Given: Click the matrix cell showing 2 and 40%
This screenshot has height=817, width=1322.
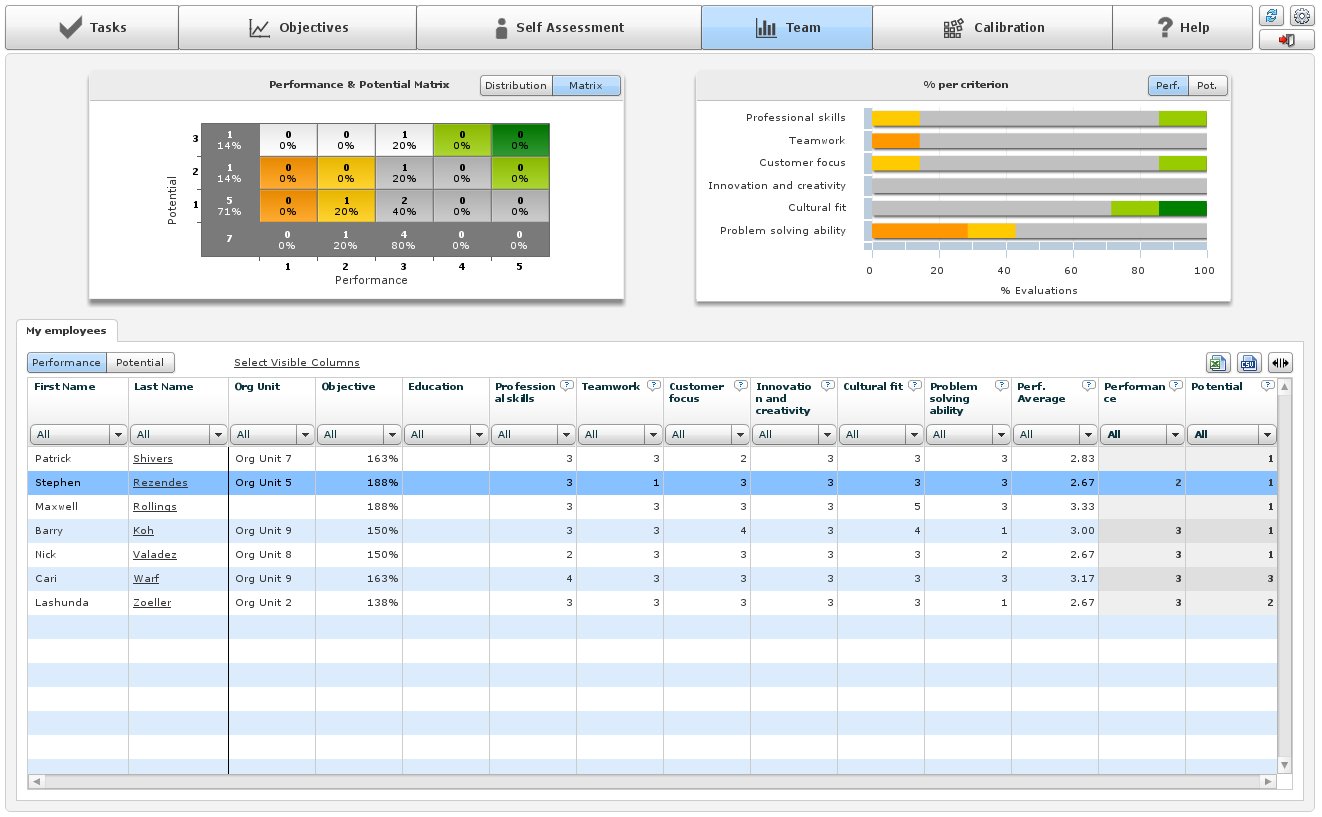Looking at the screenshot, I should pyautogui.click(x=404, y=206).
